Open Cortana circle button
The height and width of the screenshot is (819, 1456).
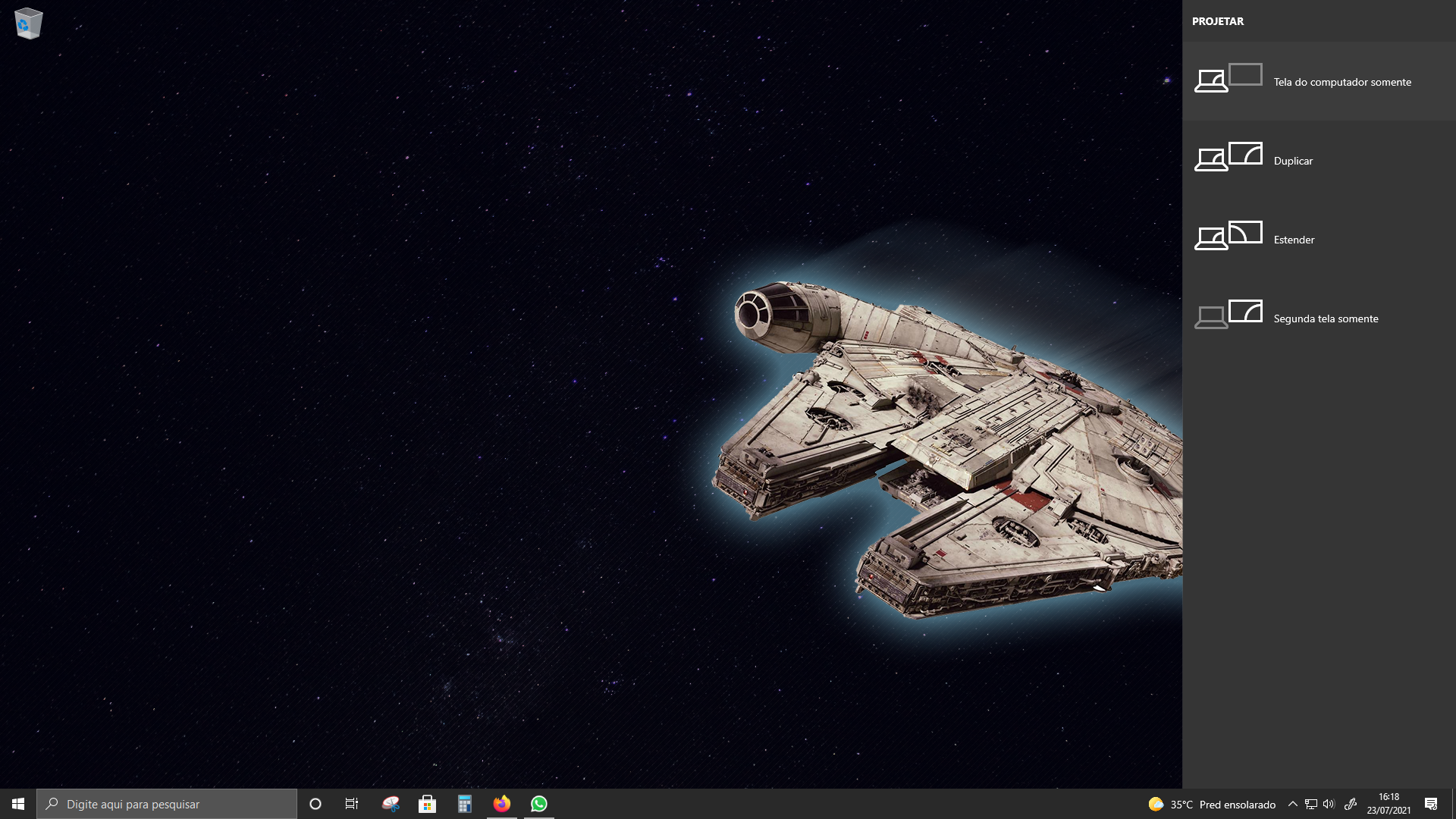click(x=315, y=804)
